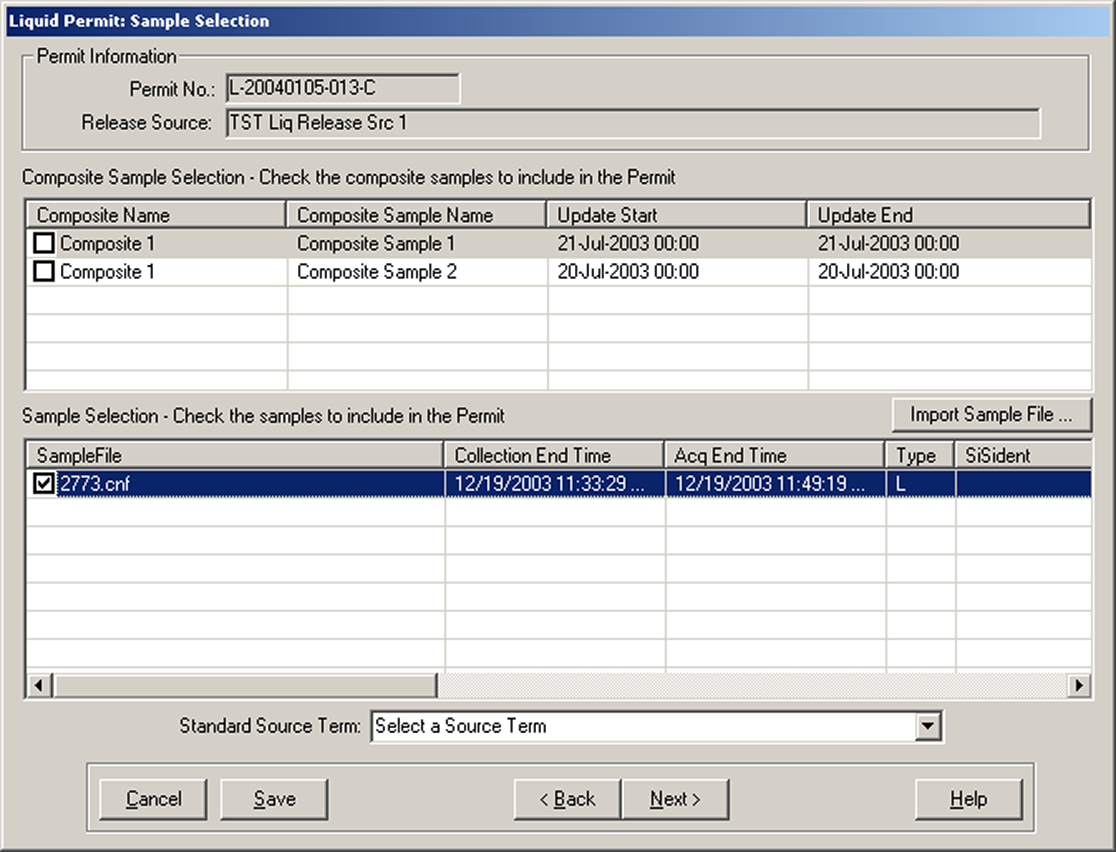Sort by the SampleFile column header
Viewport: 1116px width, 852px height.
(x=235, y=454)
